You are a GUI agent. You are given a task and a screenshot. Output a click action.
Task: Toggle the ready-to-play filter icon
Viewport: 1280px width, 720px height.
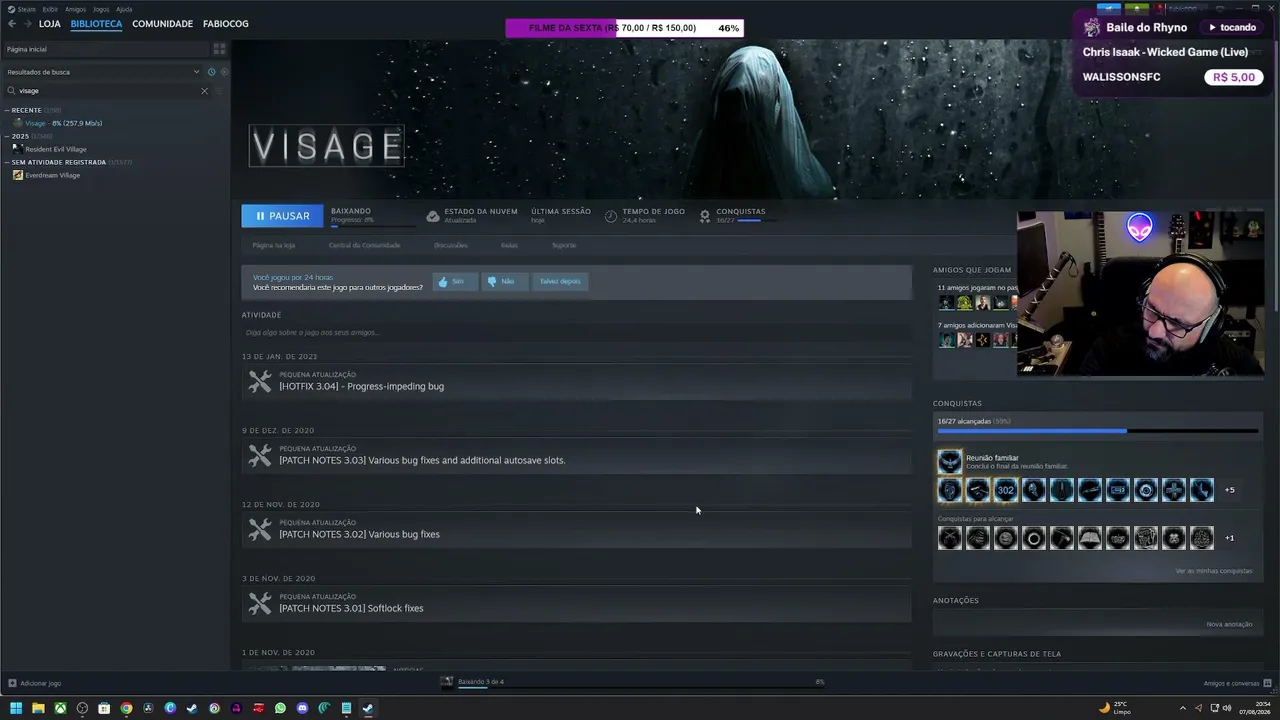pos(224,72)
